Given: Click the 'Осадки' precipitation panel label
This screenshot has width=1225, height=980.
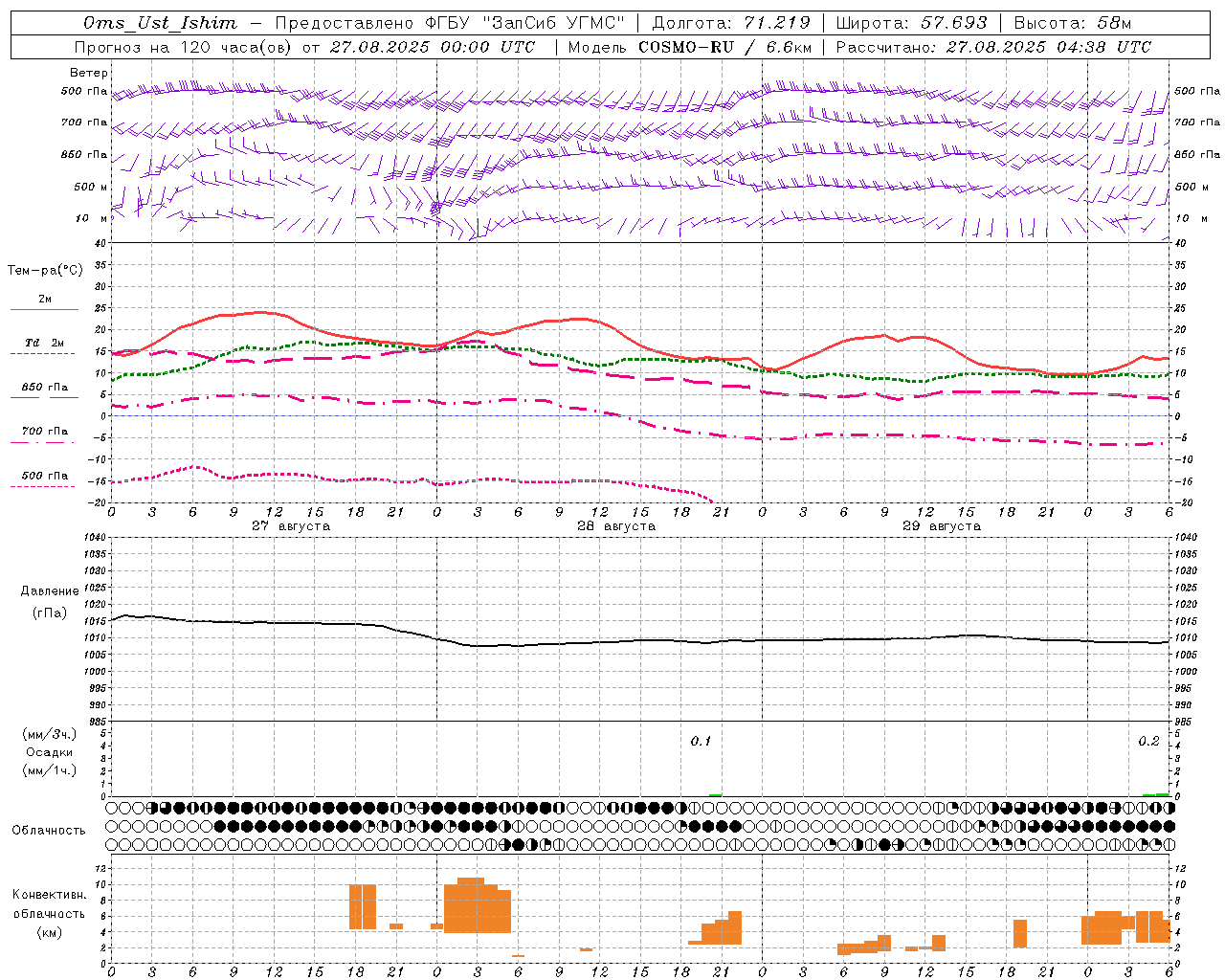Looking at the screenshot, I should [x=50, y=752].
